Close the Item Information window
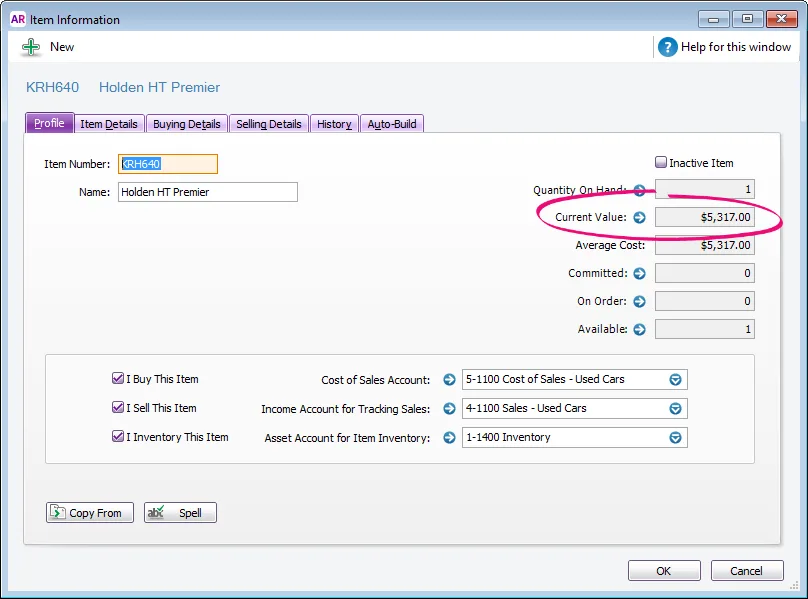Viewport: 808px width, 599px height. tap(782, 19)
